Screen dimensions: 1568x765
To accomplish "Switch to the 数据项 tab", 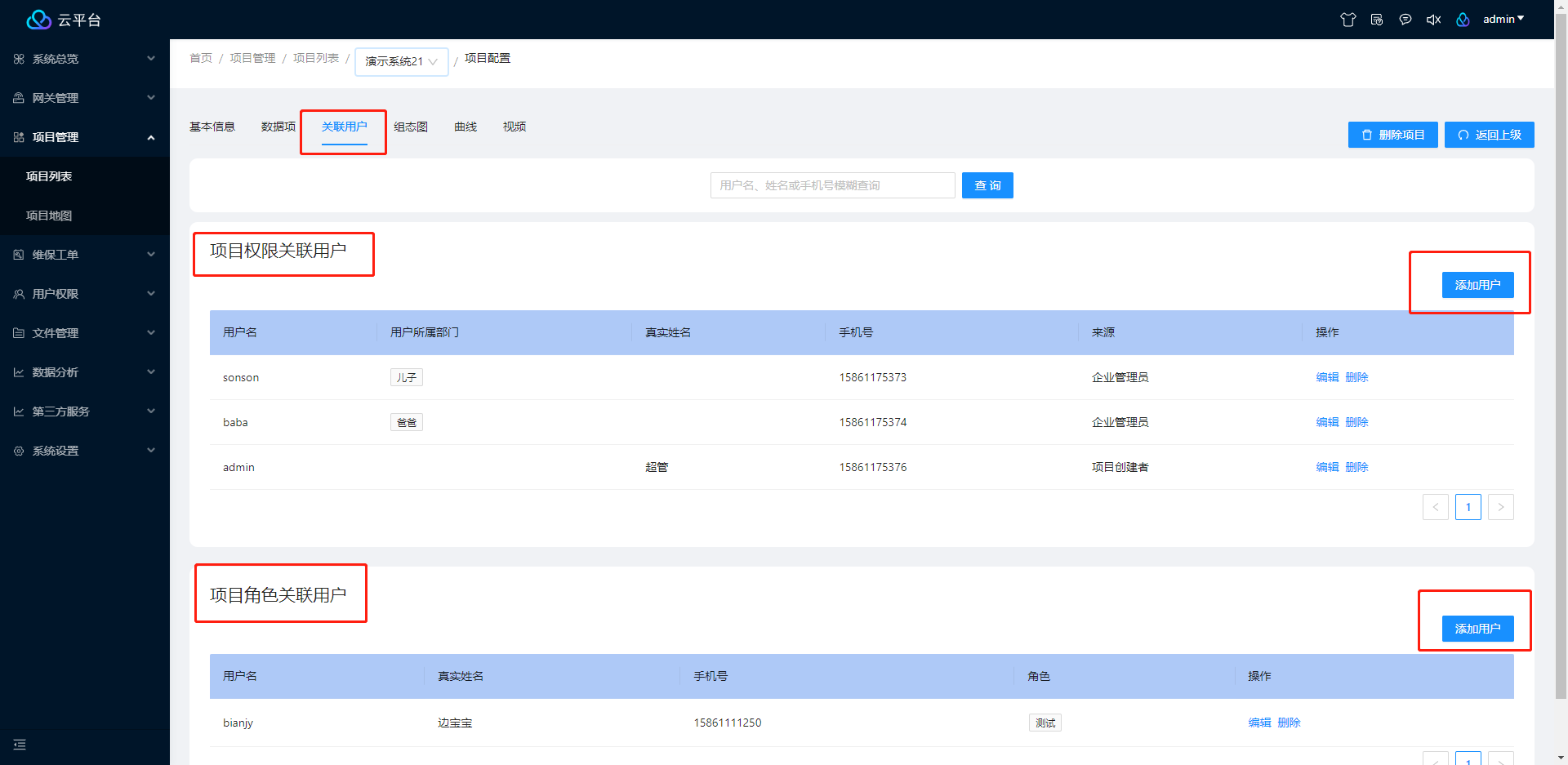I will pos(278,127).
